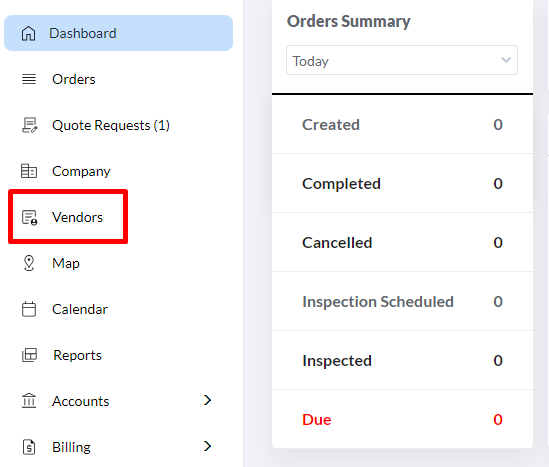The height and width of the screenshot is (467, 549).
Task: Click the Reports layout icon
Action: [29, 355]
